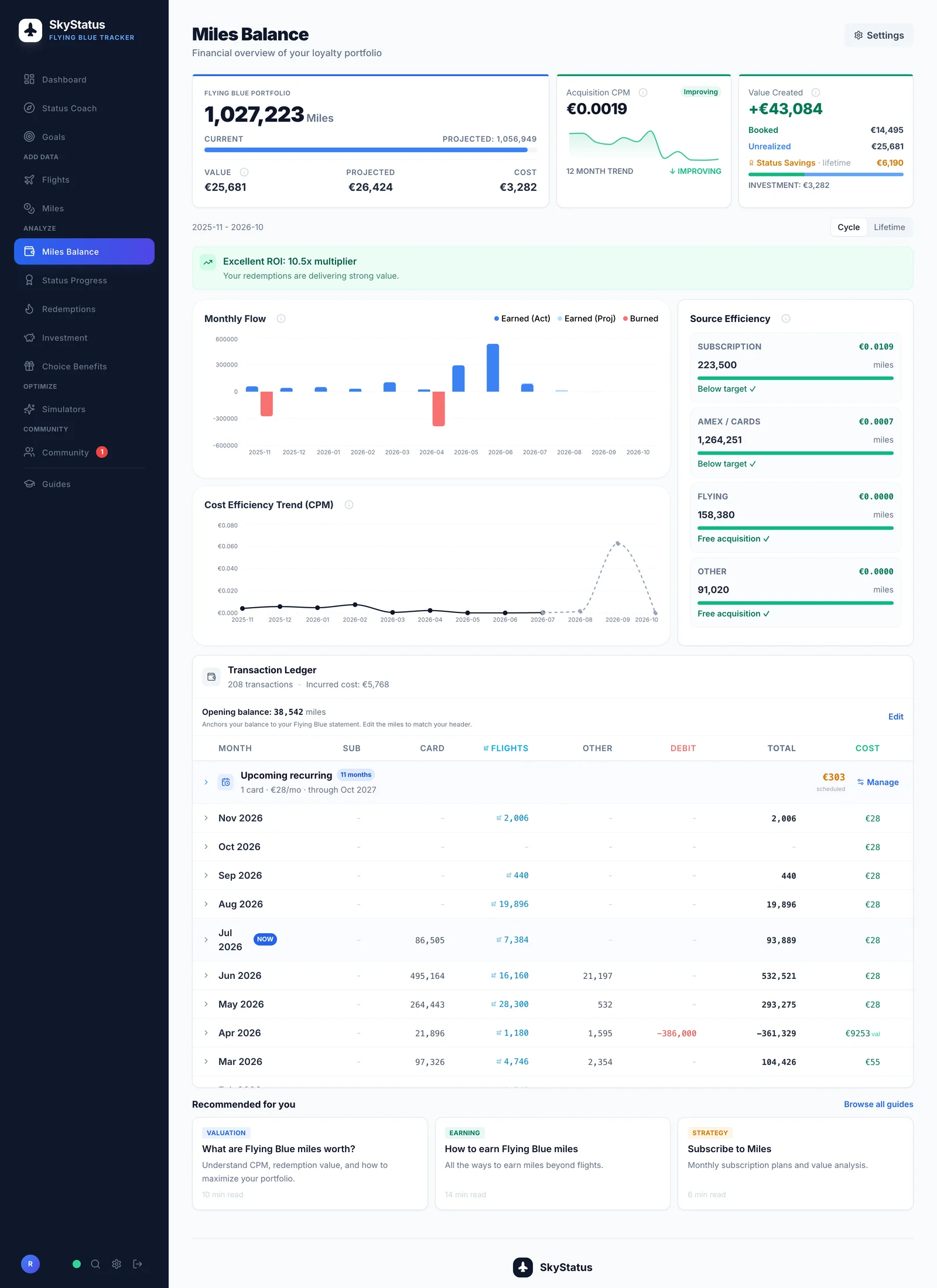
Task: Click info icon next to Cost Efficiency Trend
Action: (x=349, y=505)
